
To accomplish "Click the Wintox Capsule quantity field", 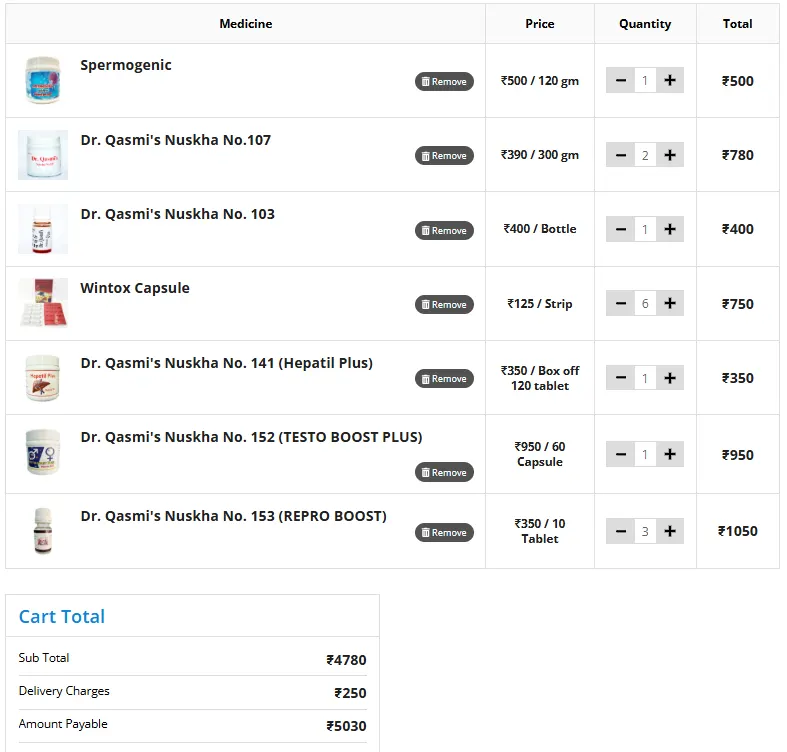I will [x=645, y=303].
